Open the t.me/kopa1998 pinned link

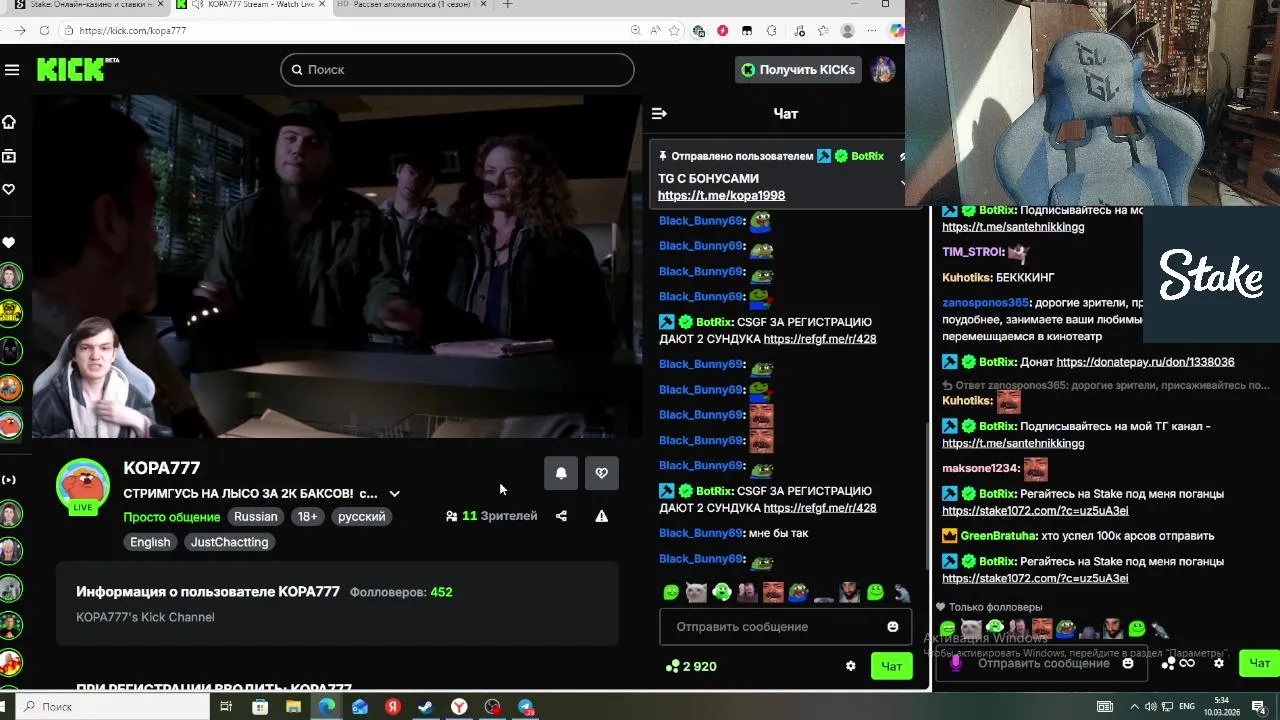721,196
